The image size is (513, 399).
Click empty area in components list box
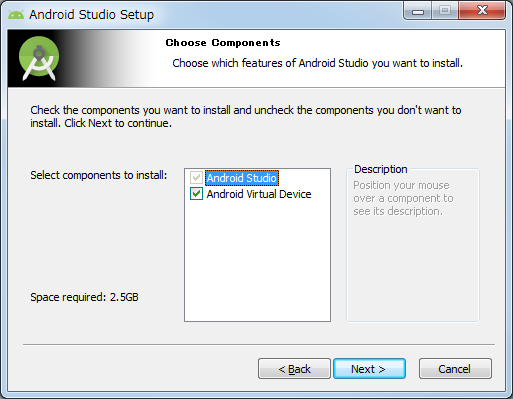coord(257,260)
